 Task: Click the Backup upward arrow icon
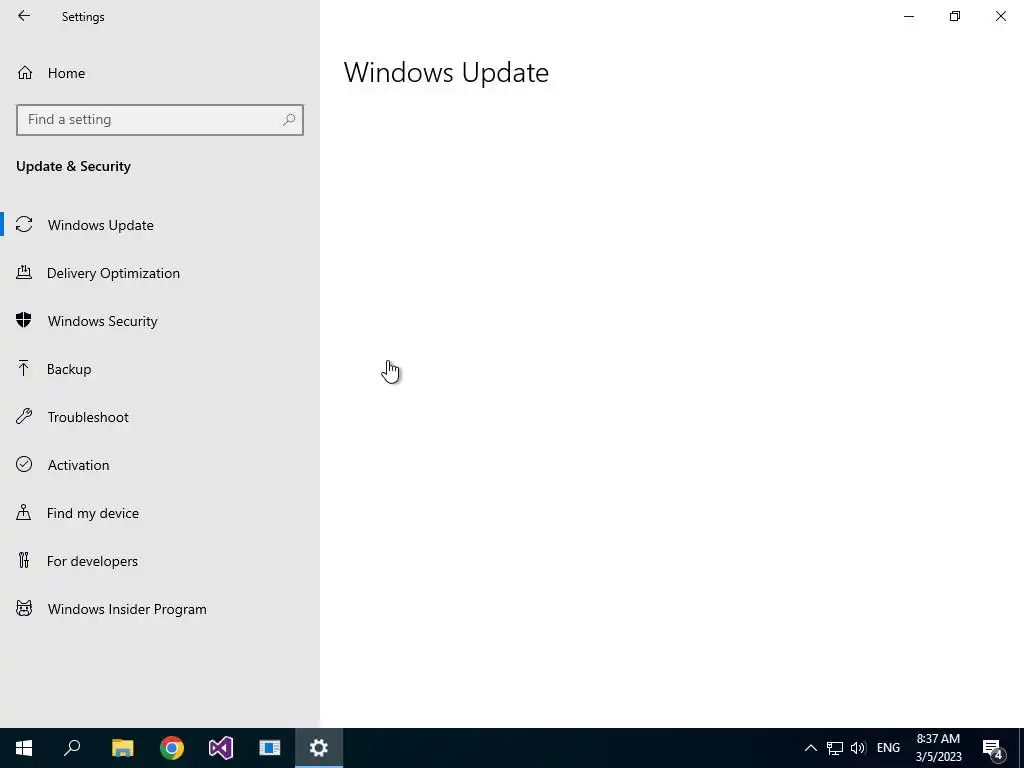24,368
